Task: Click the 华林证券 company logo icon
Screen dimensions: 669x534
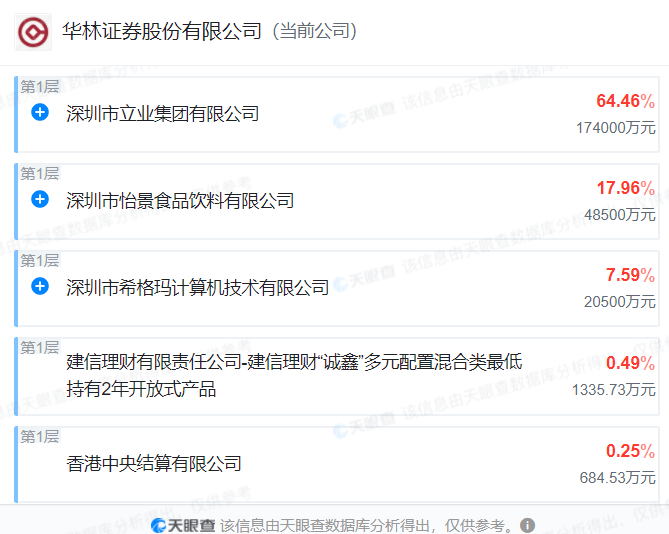Action: [x=33, y=32]
